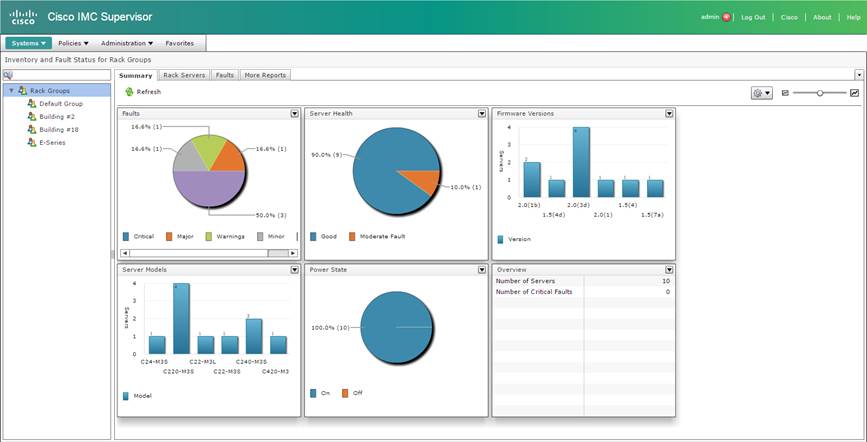Image resolution: width=867 pixels, height=442 pixels.
Task: Open the tab bar overflow dropdown arrow
Action: pyautogui.click(x=859, y=75)
